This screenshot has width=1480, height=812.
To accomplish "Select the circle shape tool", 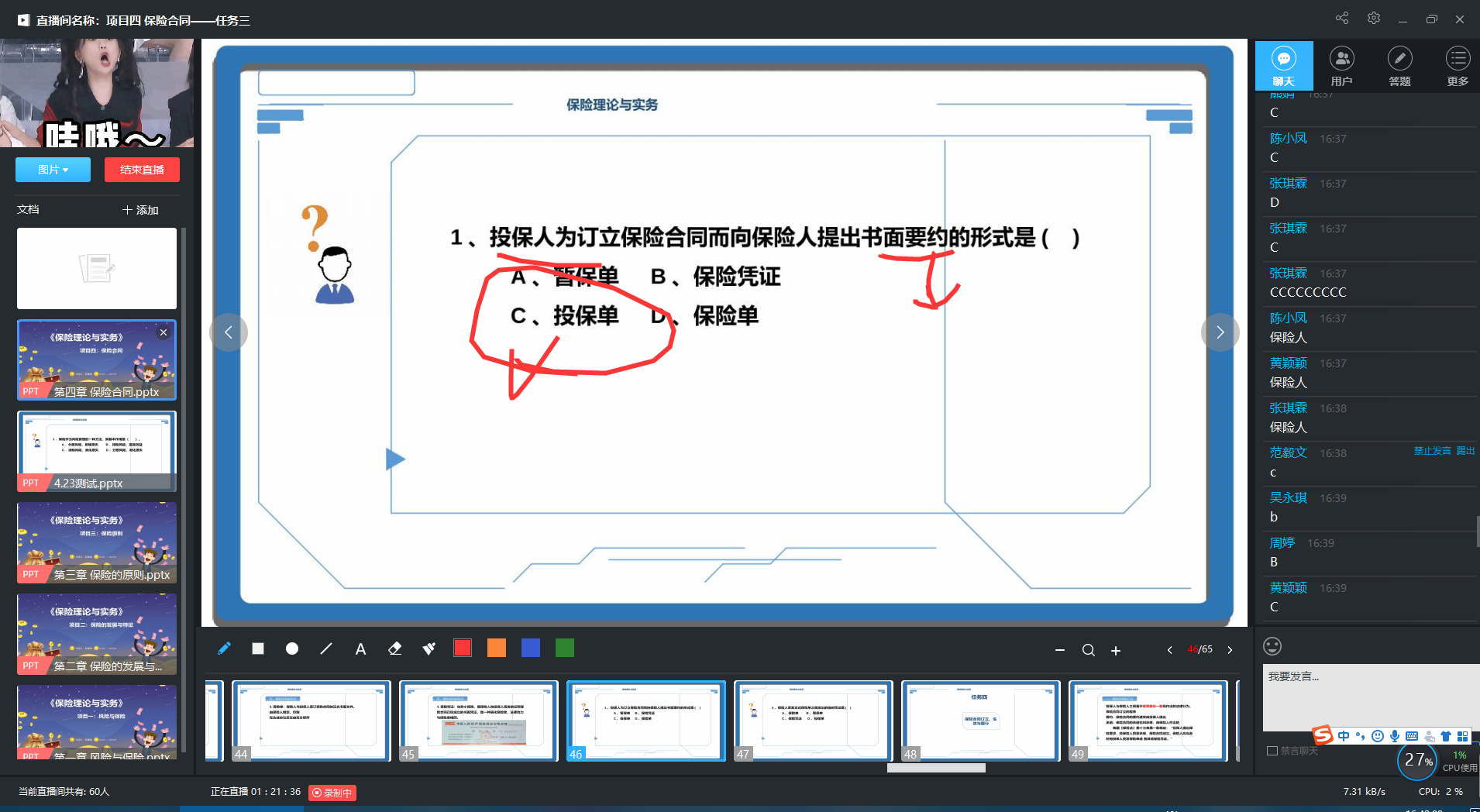I will (292, 649).
